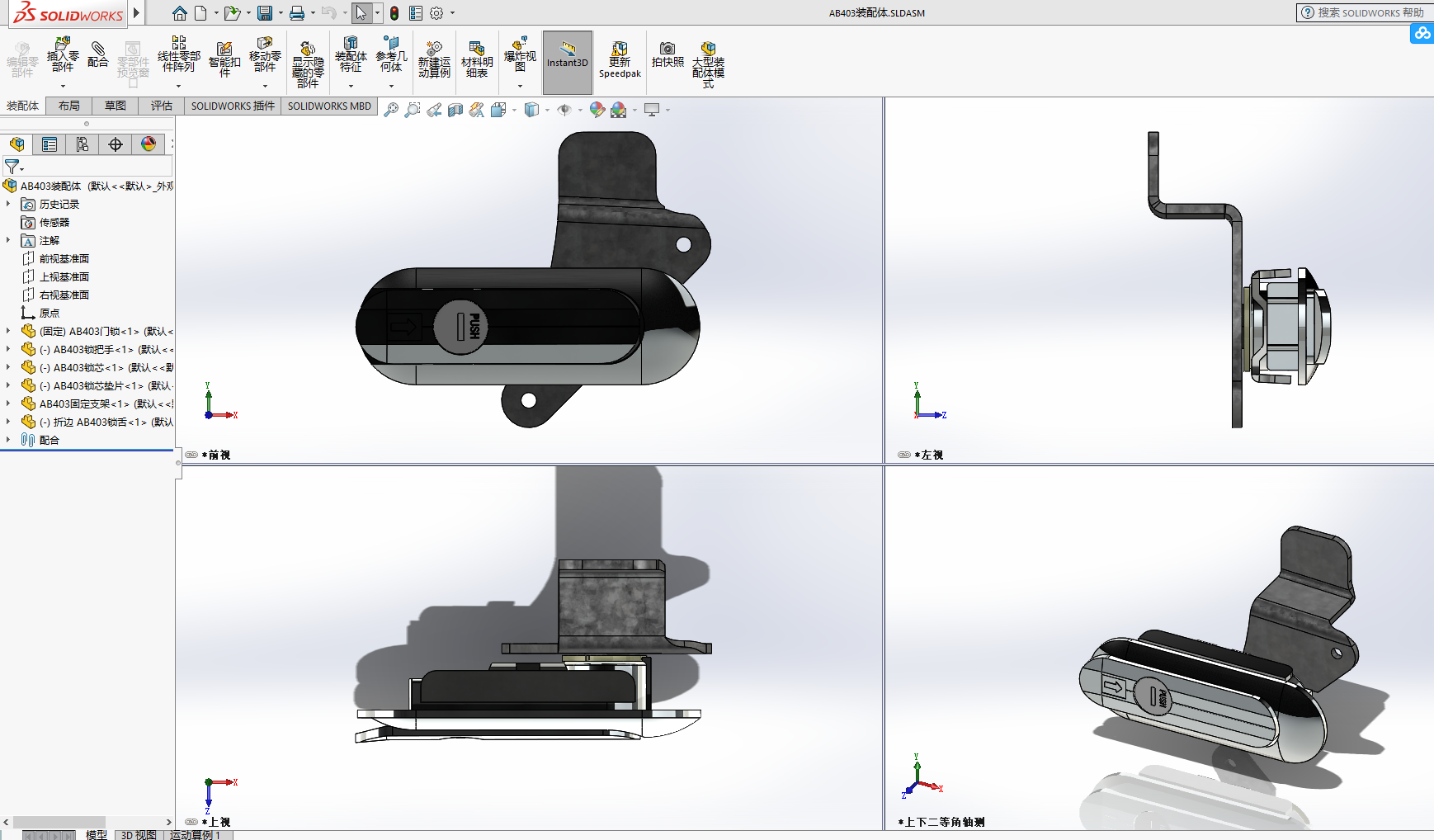
Task: Click Zoom to Fit magnifier icon
Action: [x=391, y=110]
